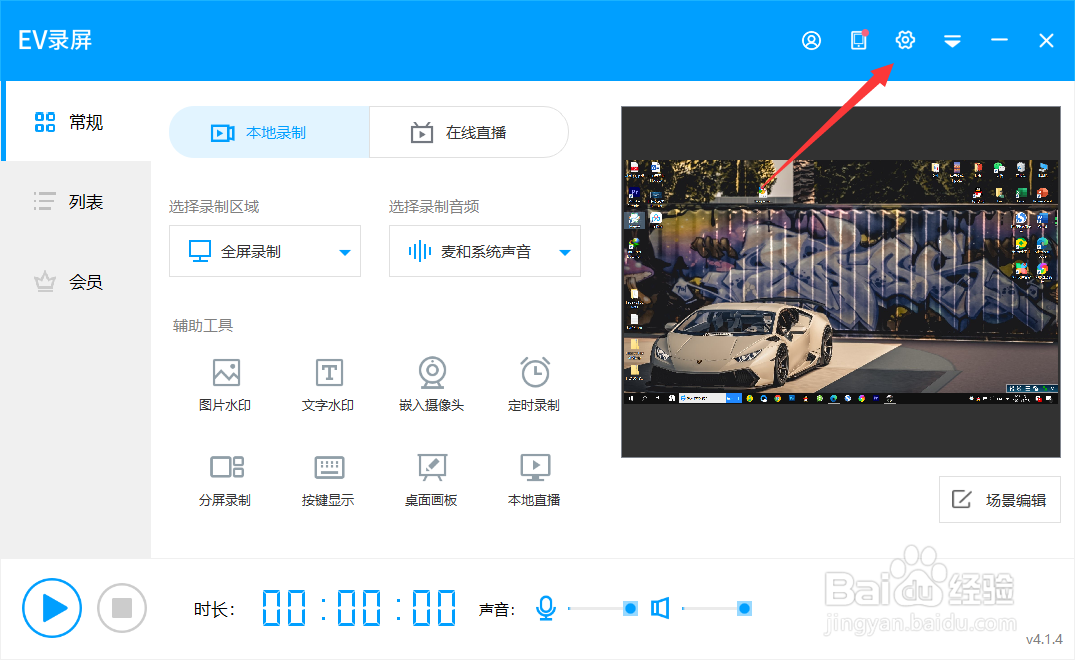Viewport: 1075px width, 660px height.
Task: Adjust the microphone volume slider handle
Action: pos(631,609)
